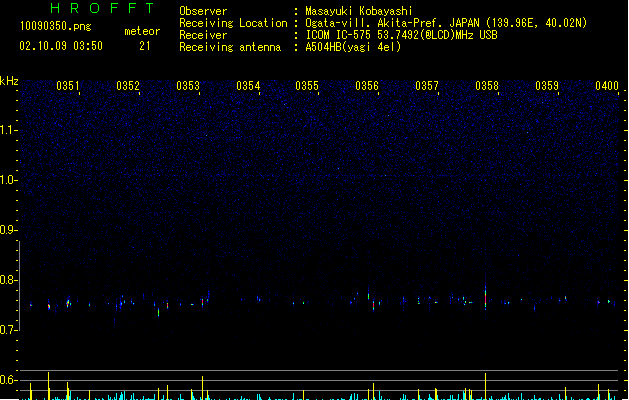Screen dimensions: 629x400
Task: Click the HROFFT title text
Action: tap(102, 8)
